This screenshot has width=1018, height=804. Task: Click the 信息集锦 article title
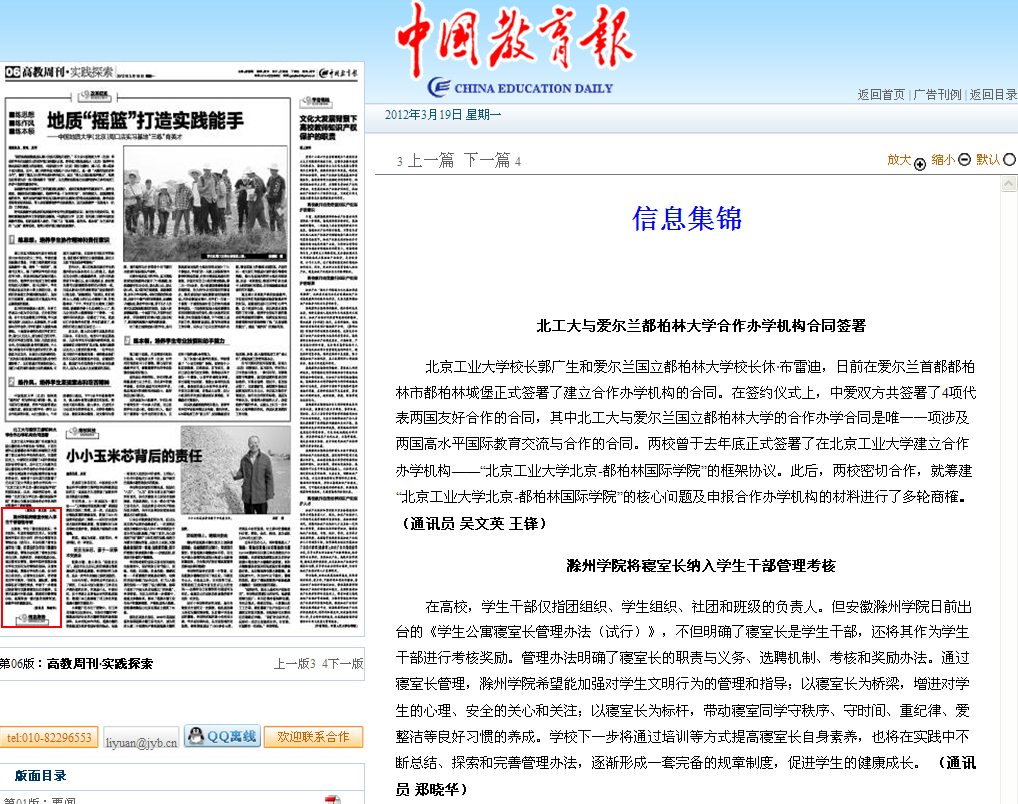(687, 218)
